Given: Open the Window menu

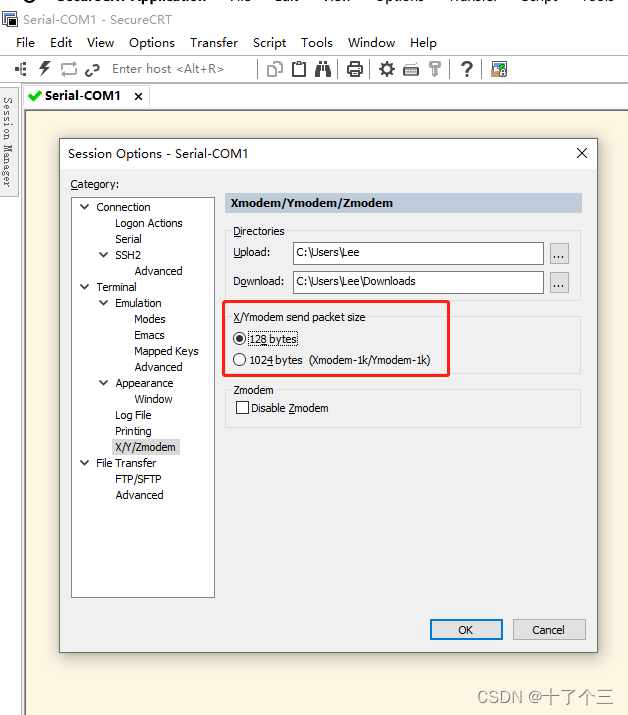Looking at the screenshot, I should tap(371, 43).
